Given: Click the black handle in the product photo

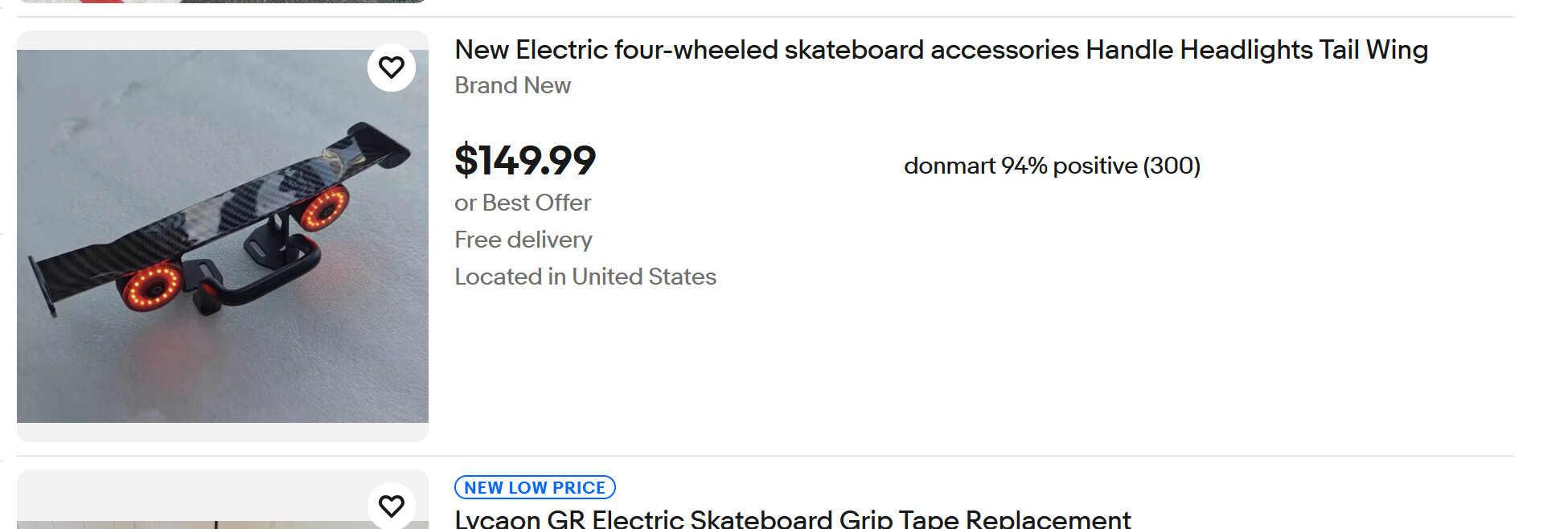Looking at the screenshot, I should 257,277.
